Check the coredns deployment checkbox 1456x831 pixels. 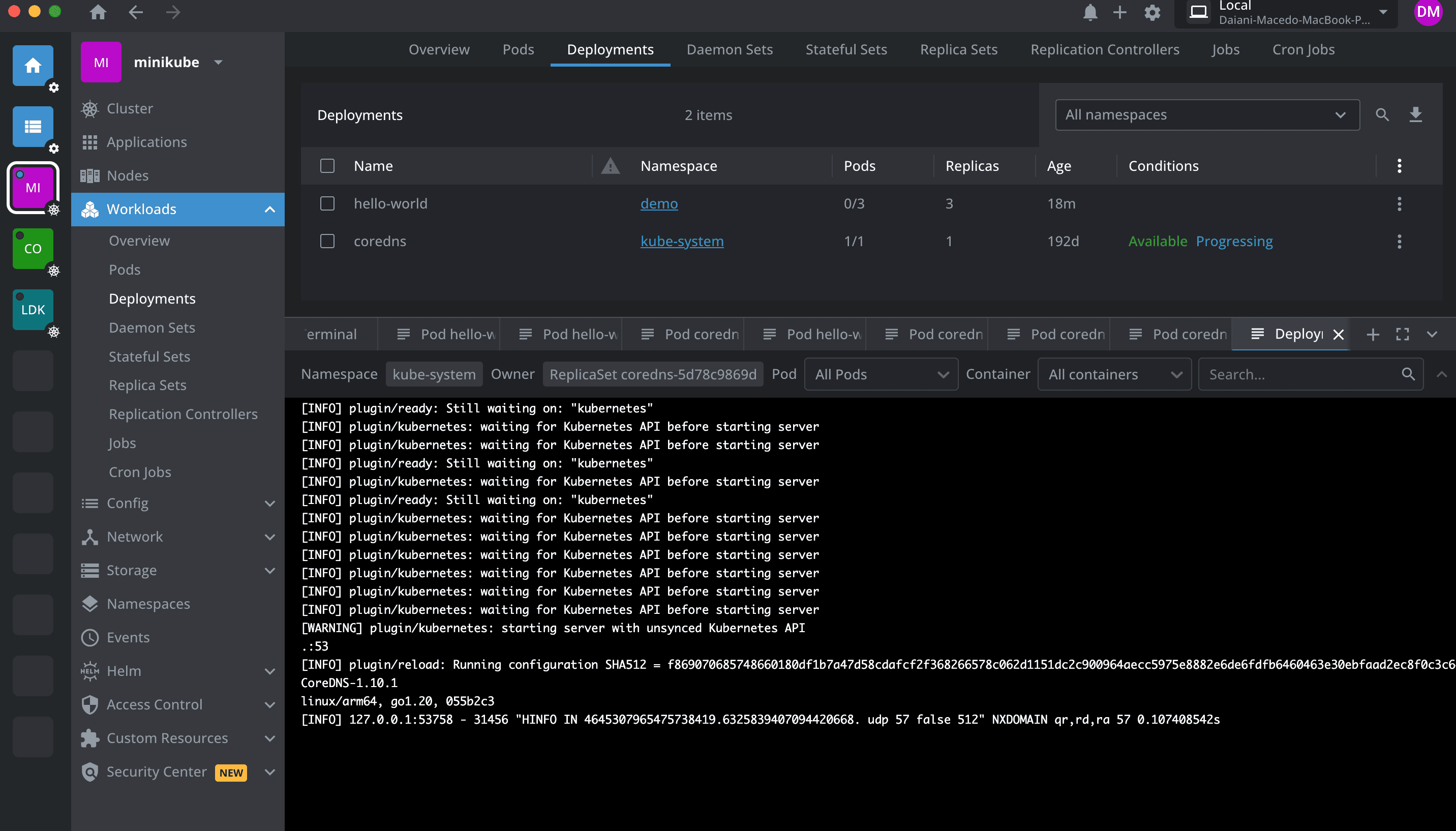click(327, 241)
